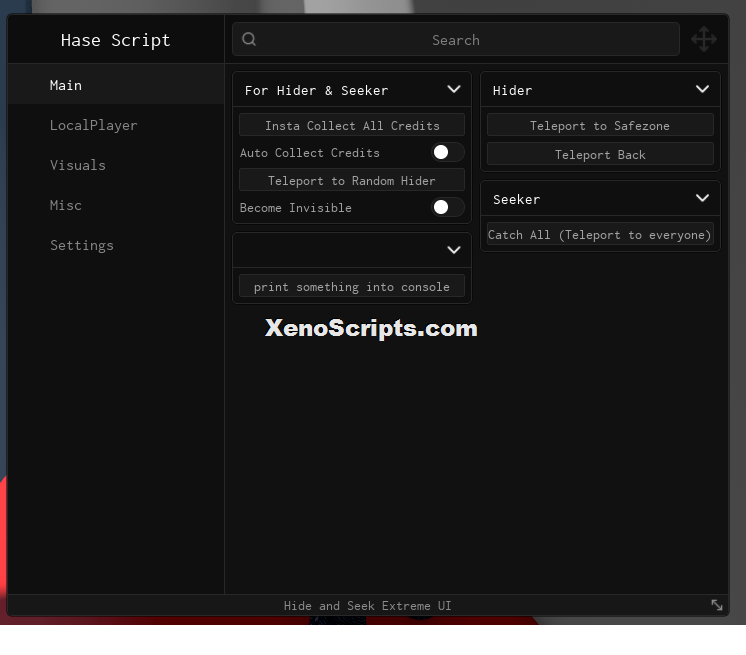Open the Misc tab
This screenshot has width=746, height=655.
click(66, 205)
